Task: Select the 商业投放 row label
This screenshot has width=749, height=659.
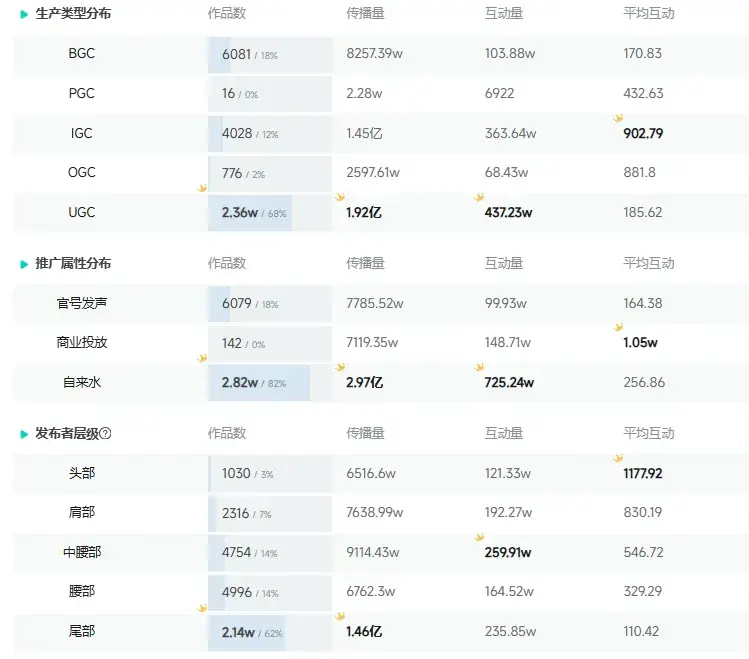Action: pos(82,342)
